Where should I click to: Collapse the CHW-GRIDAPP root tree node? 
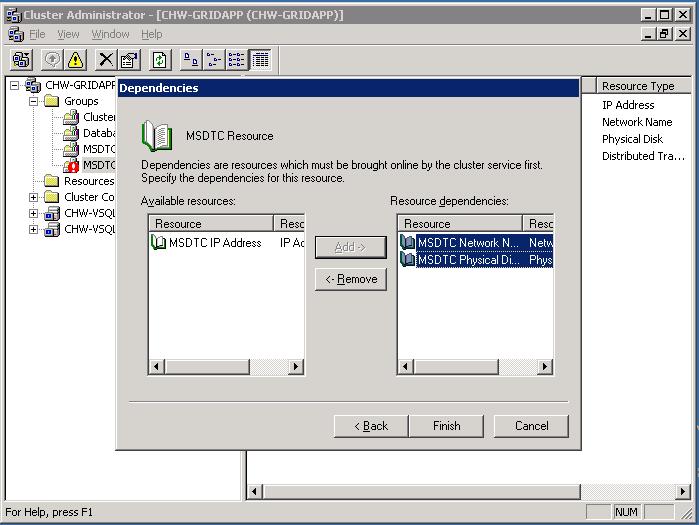click(x=14, y=85)
